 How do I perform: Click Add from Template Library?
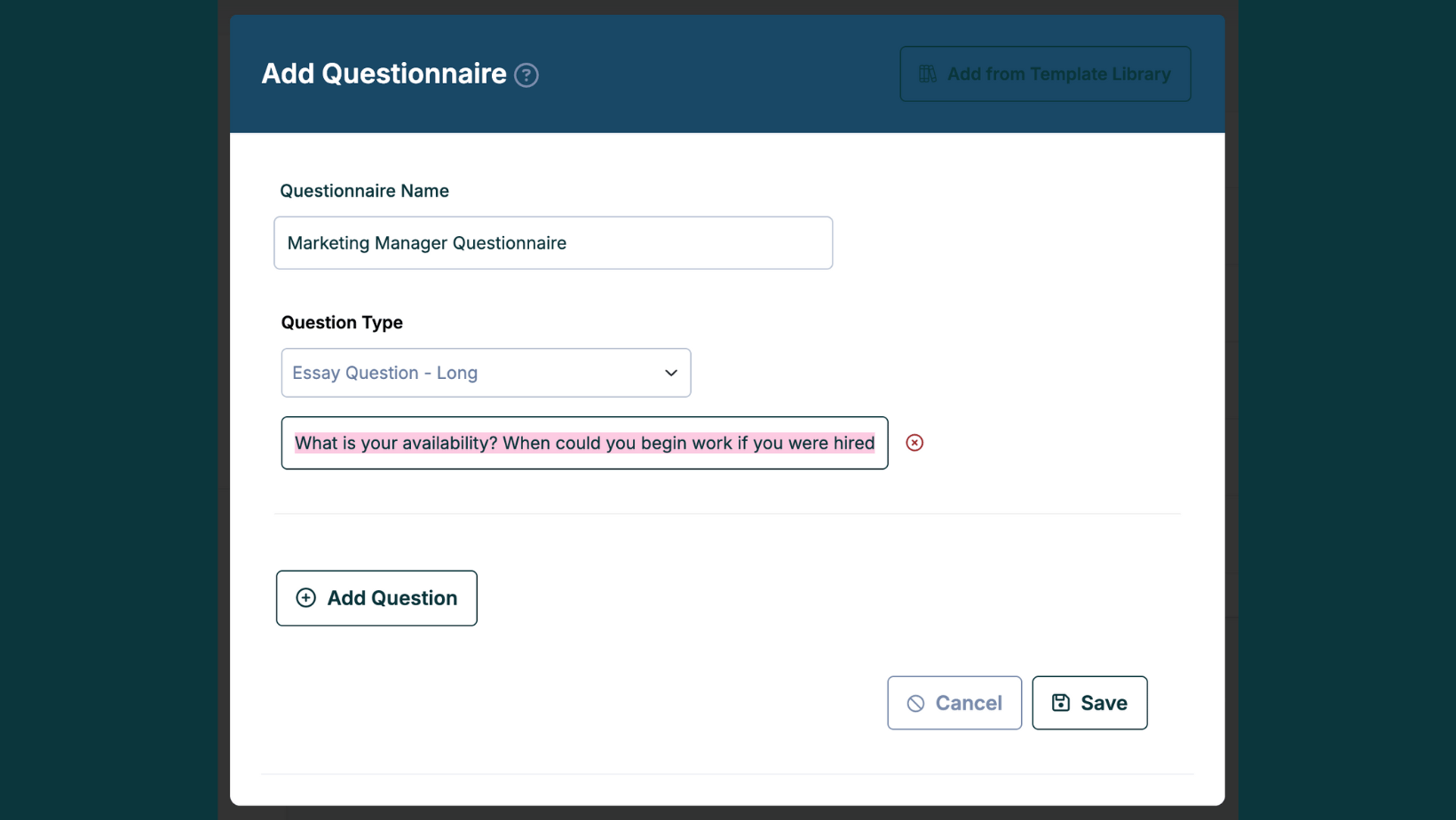(x=1044, y=74)
